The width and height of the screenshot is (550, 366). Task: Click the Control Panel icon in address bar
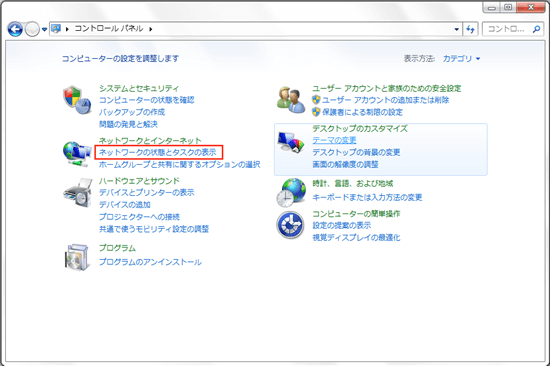56,28
